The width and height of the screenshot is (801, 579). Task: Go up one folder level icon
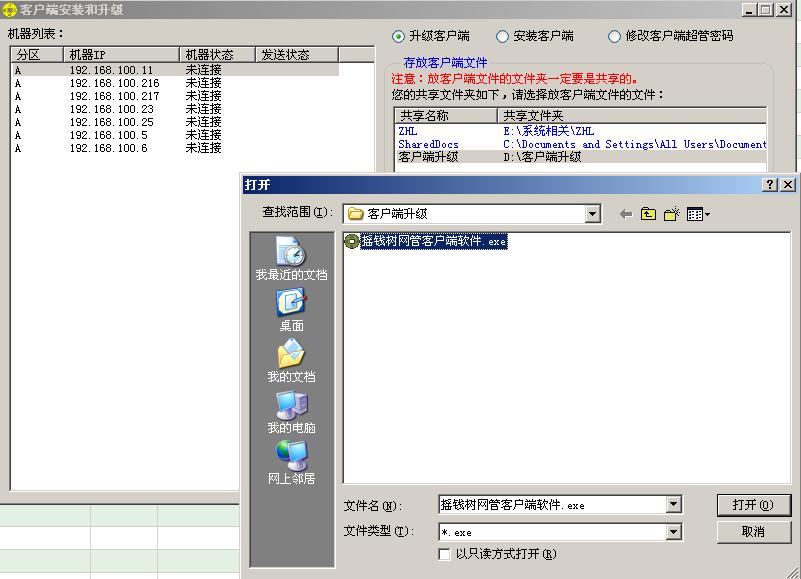click(648, 214)
